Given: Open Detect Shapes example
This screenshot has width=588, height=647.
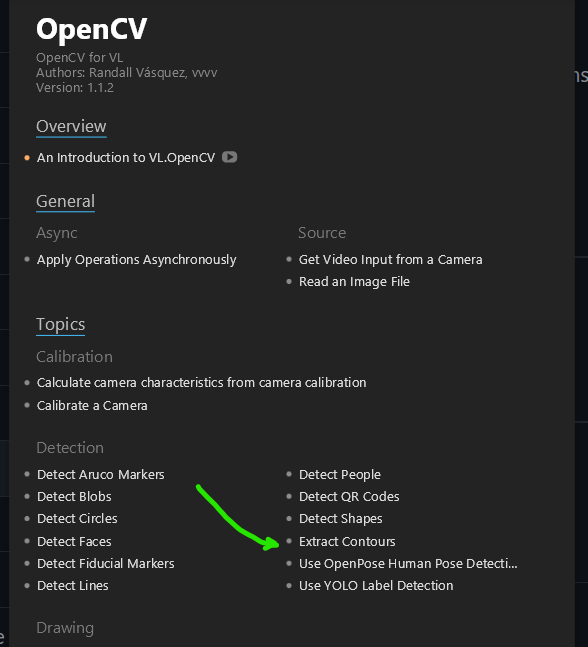Looking at the screenshot, I should pyautogui.click(x=340, y=519).
